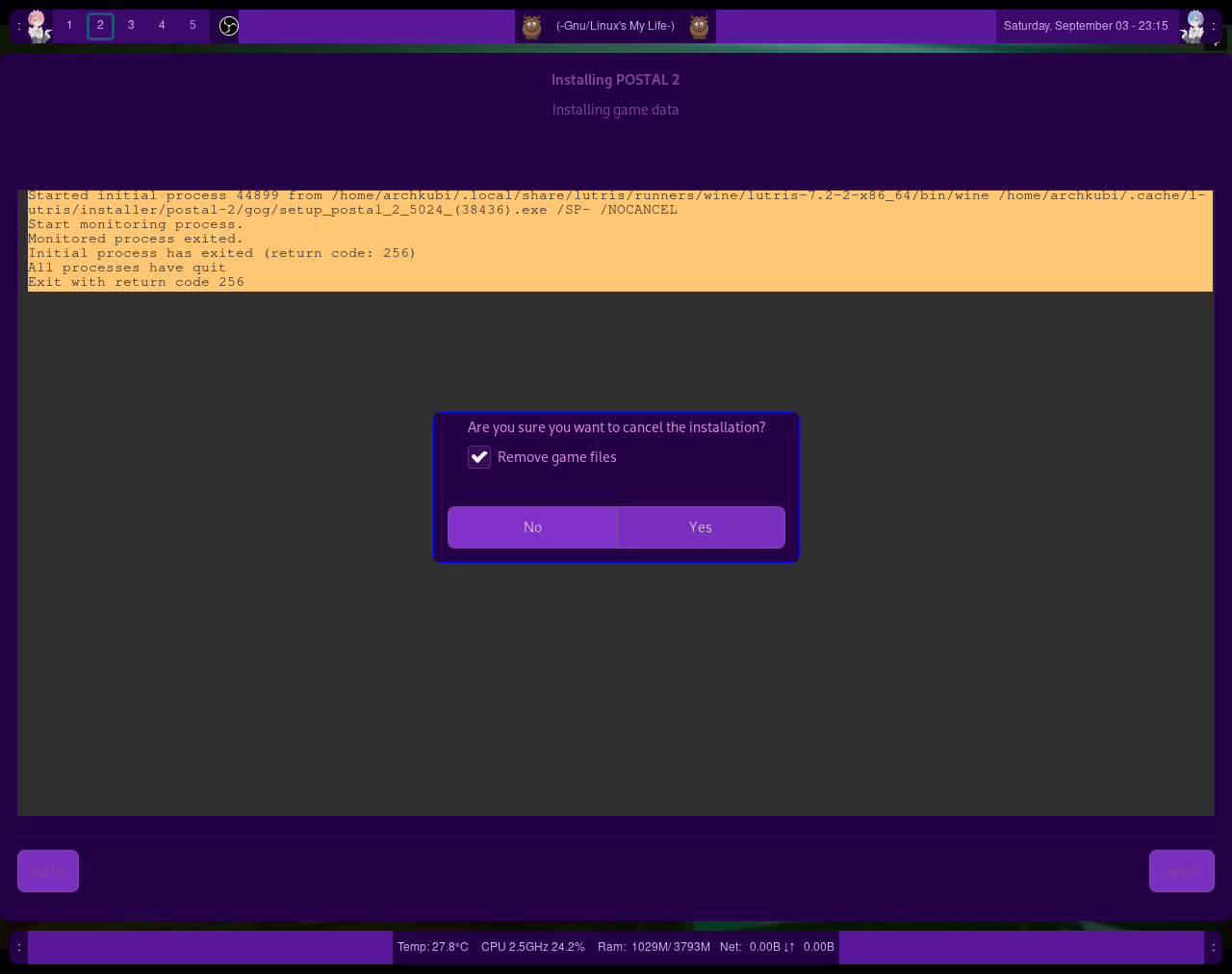This screenshot has height=974, width=1232.
Task: Click the gnu mascot right of the quote
Action: pos(699,26)
